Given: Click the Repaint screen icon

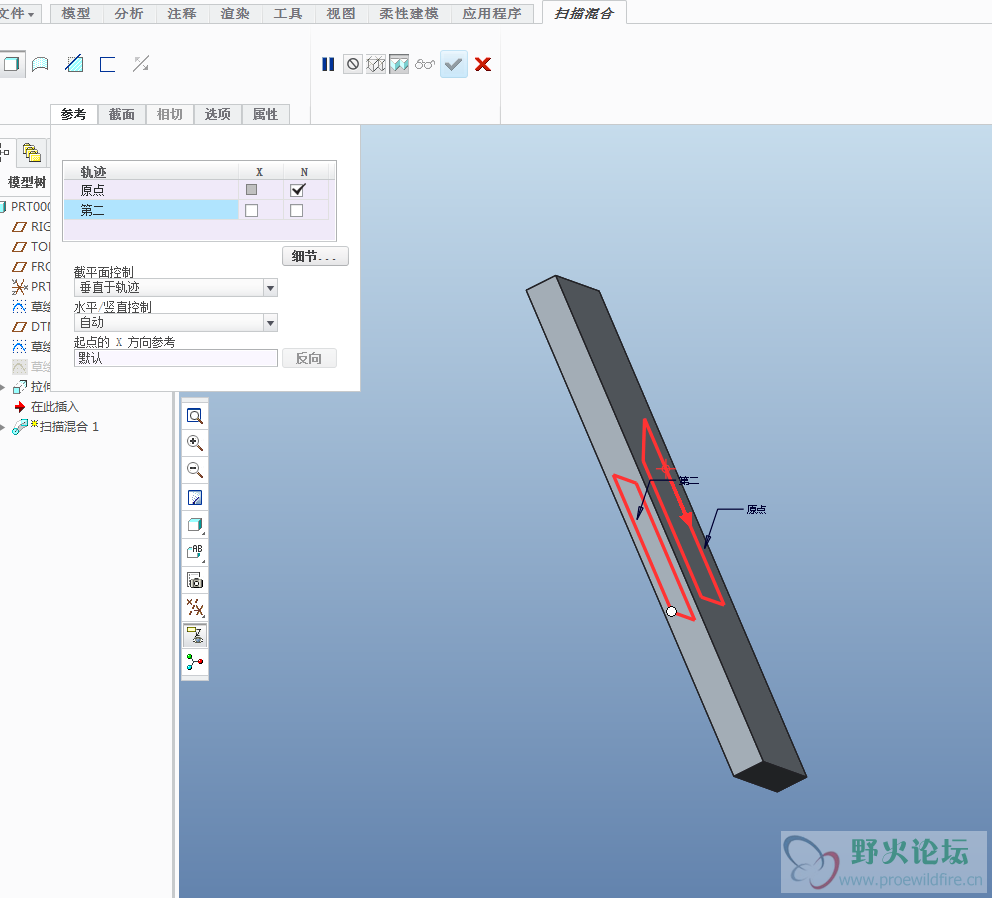Looking at the screenshot, I should pyautogui.click(x=195, y=498).
